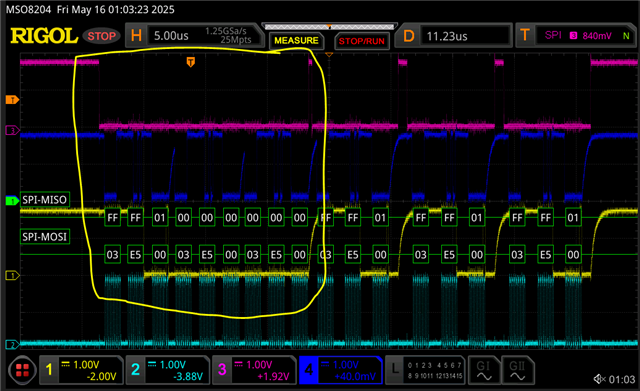The image size is (640, 391).
Task: Click channel 1 offset -2.00V
Action: coord(101,376)
